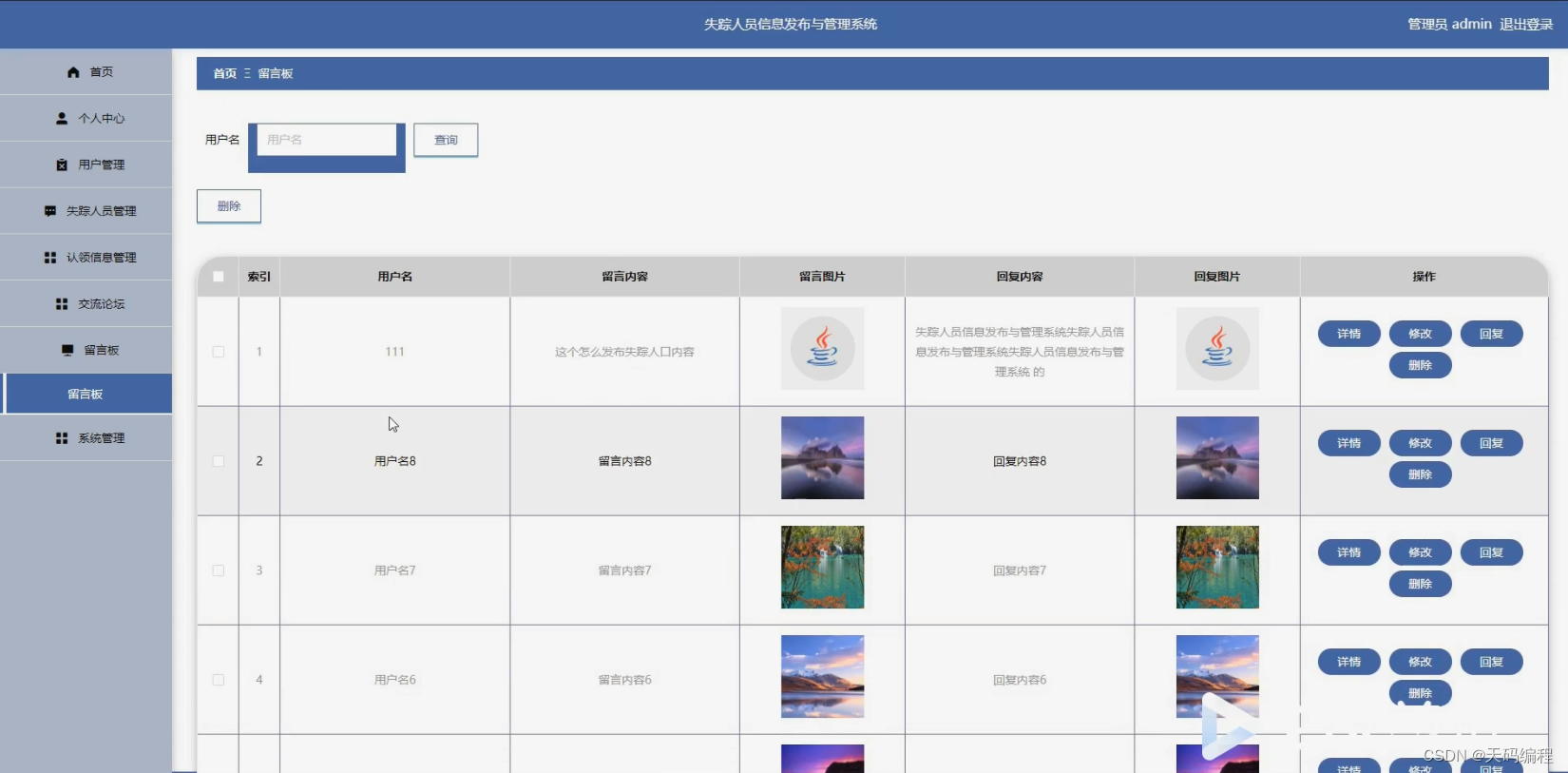Click the batch 删除 button above the table
Screen dimensions: 1568x773
coord(229,206)
